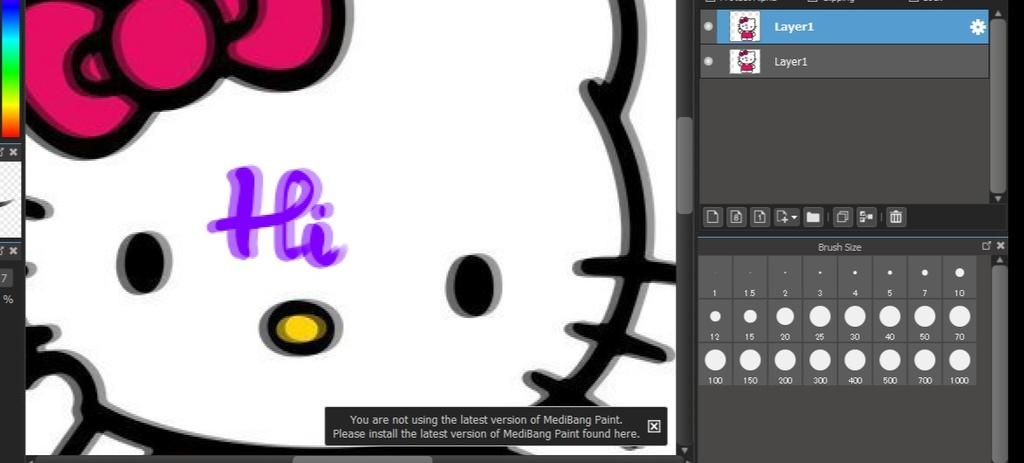Pick the 300 brush size preset
Viewport: 1024px width, 463px height.
tap(820, 364)
